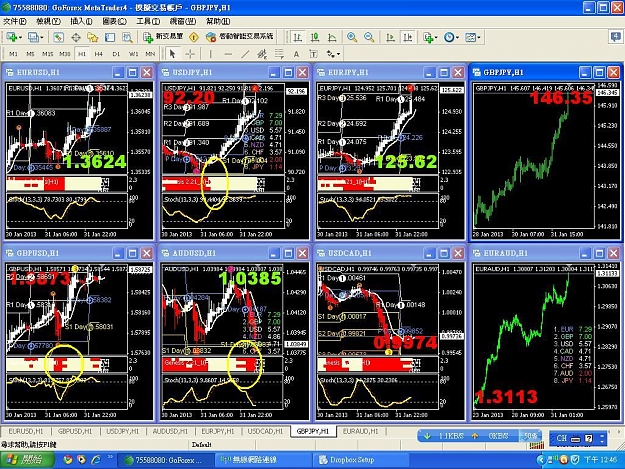
Task: Switch to the AUDUSD,H1 bottom tab
Action: point(170,431)
